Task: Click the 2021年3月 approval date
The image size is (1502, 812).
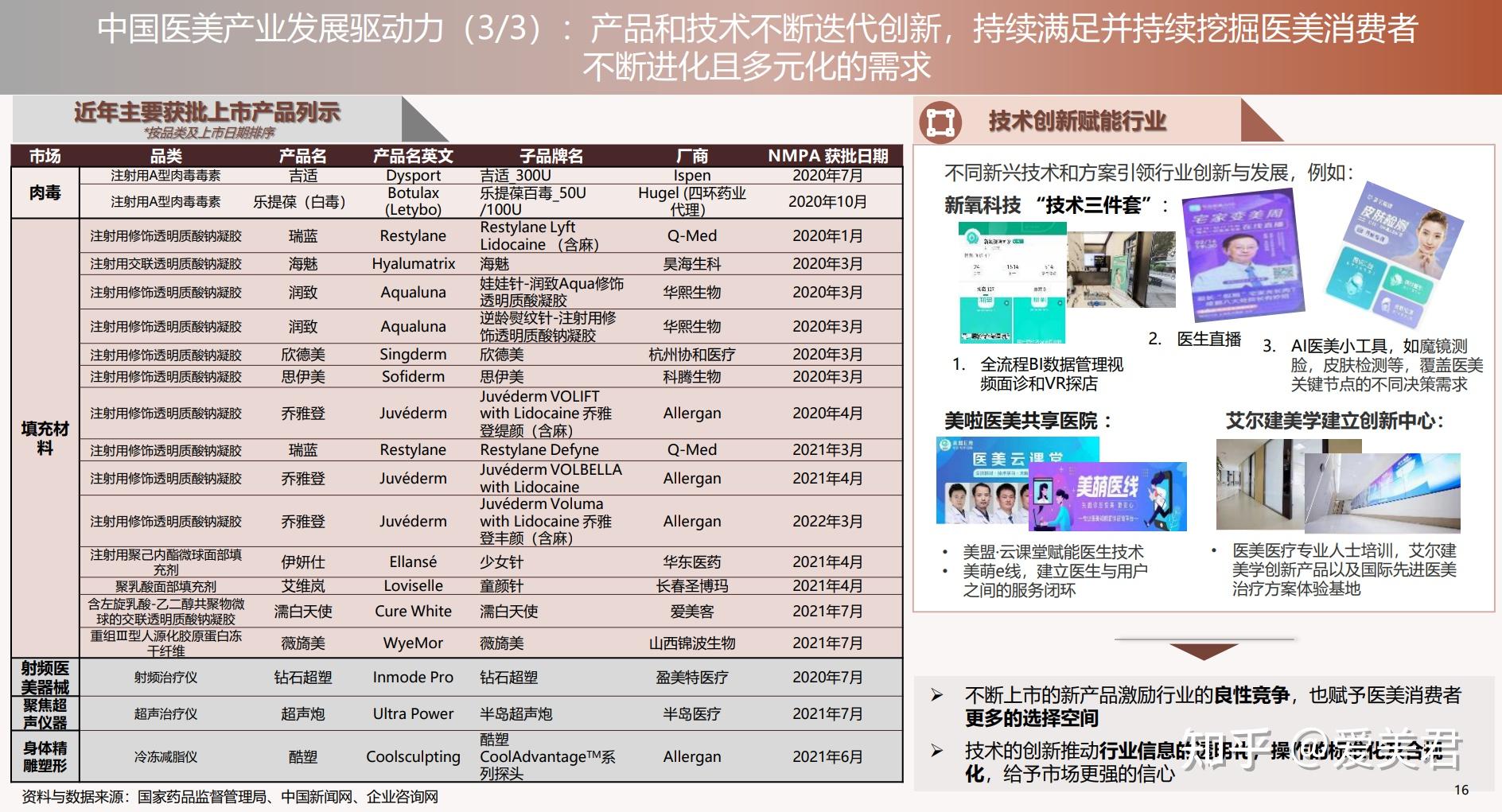Action: [827, 449]
